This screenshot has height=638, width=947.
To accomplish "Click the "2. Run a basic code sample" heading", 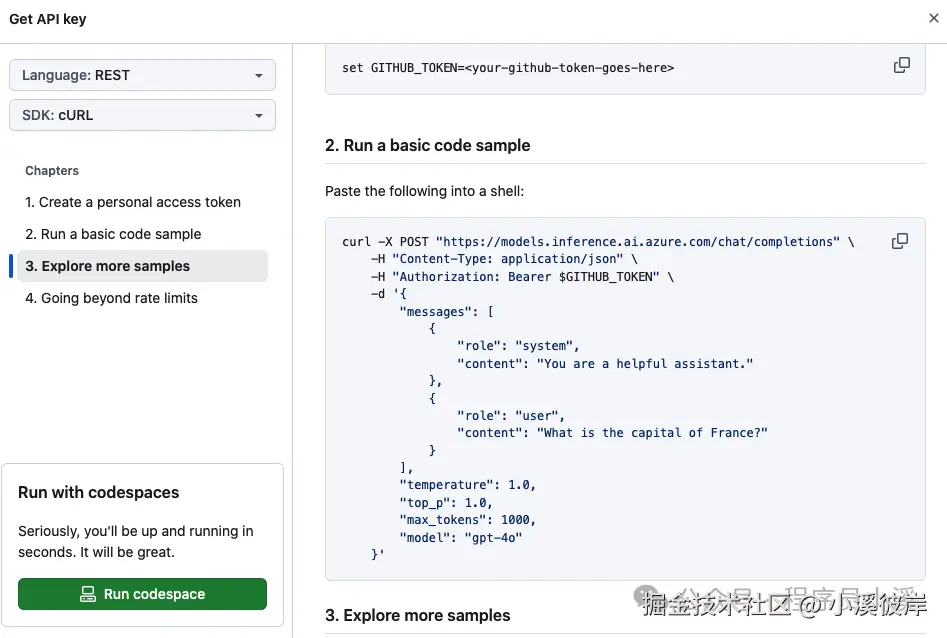I will tap(428, 145).
